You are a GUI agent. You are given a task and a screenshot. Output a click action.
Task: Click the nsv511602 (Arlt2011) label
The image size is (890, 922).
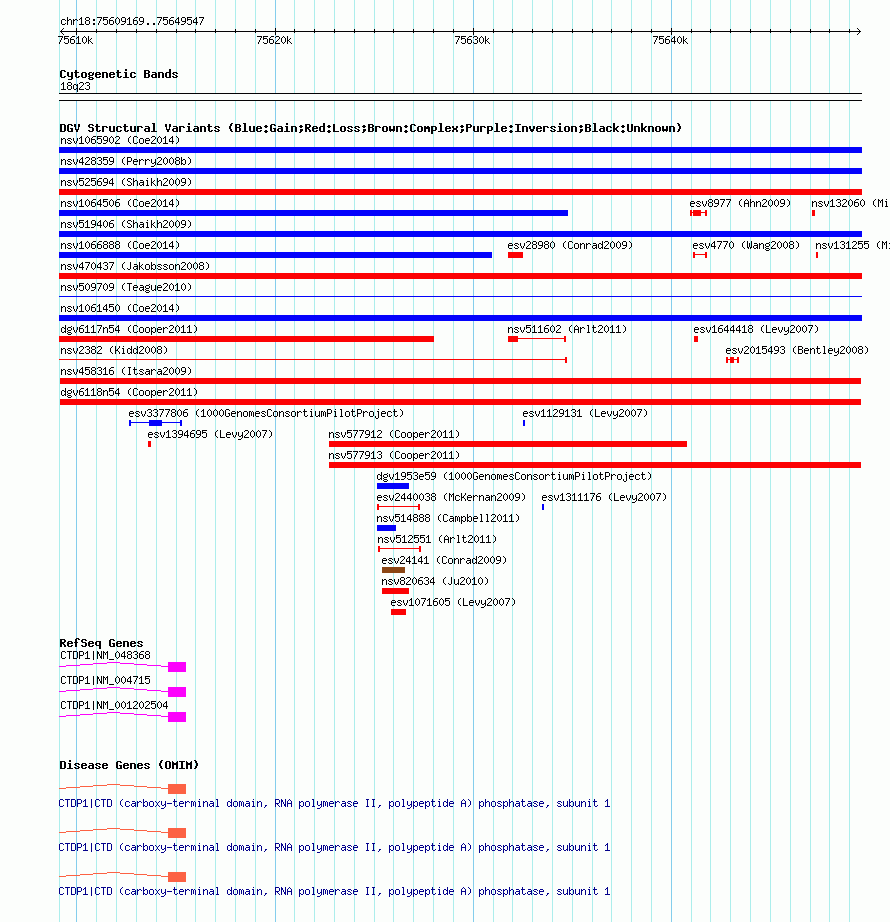click(x=567, y=329)
